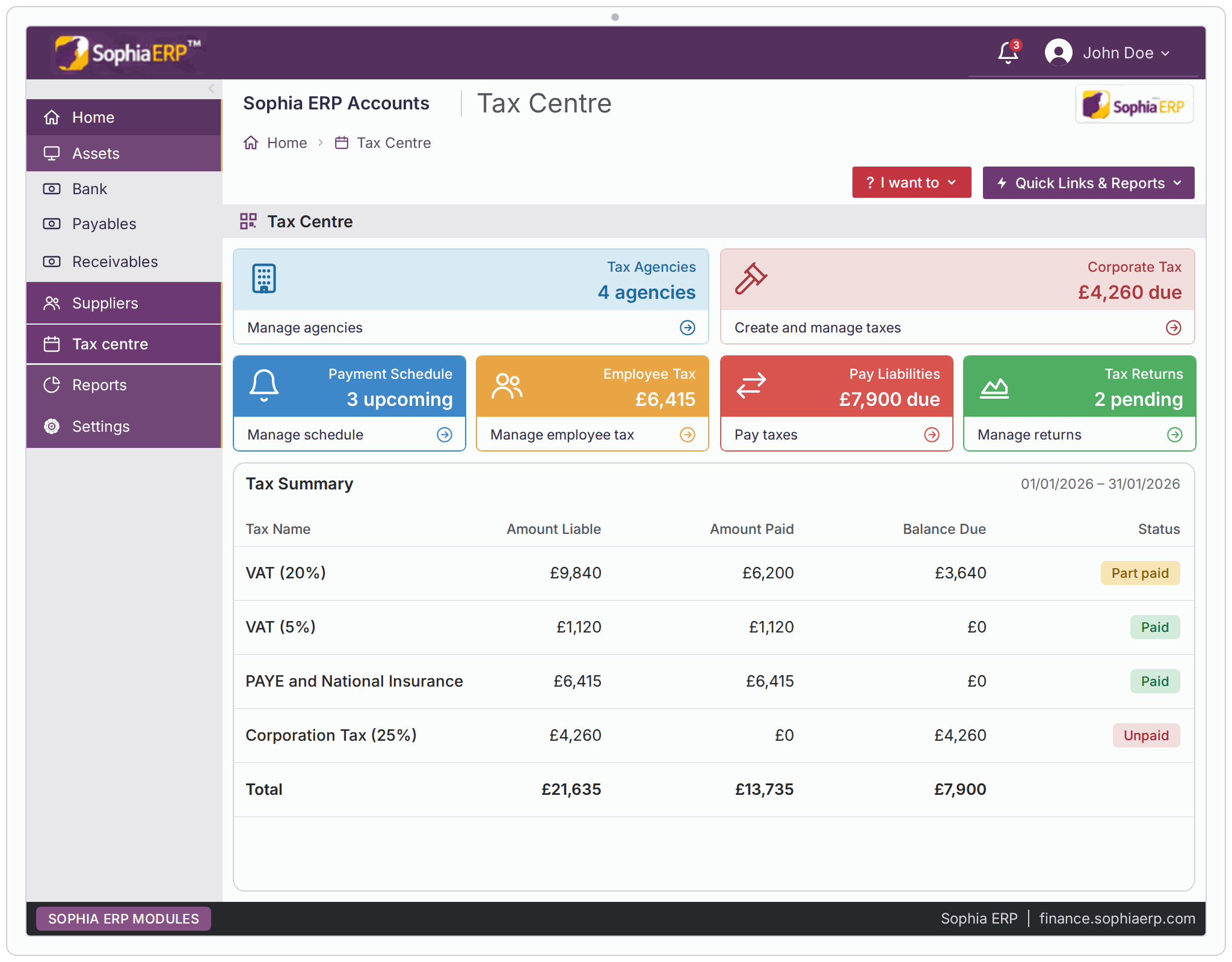Click the Sophia ERP logo thumbnail top right
The image size is (1232, 962).
coord(1134,105)
